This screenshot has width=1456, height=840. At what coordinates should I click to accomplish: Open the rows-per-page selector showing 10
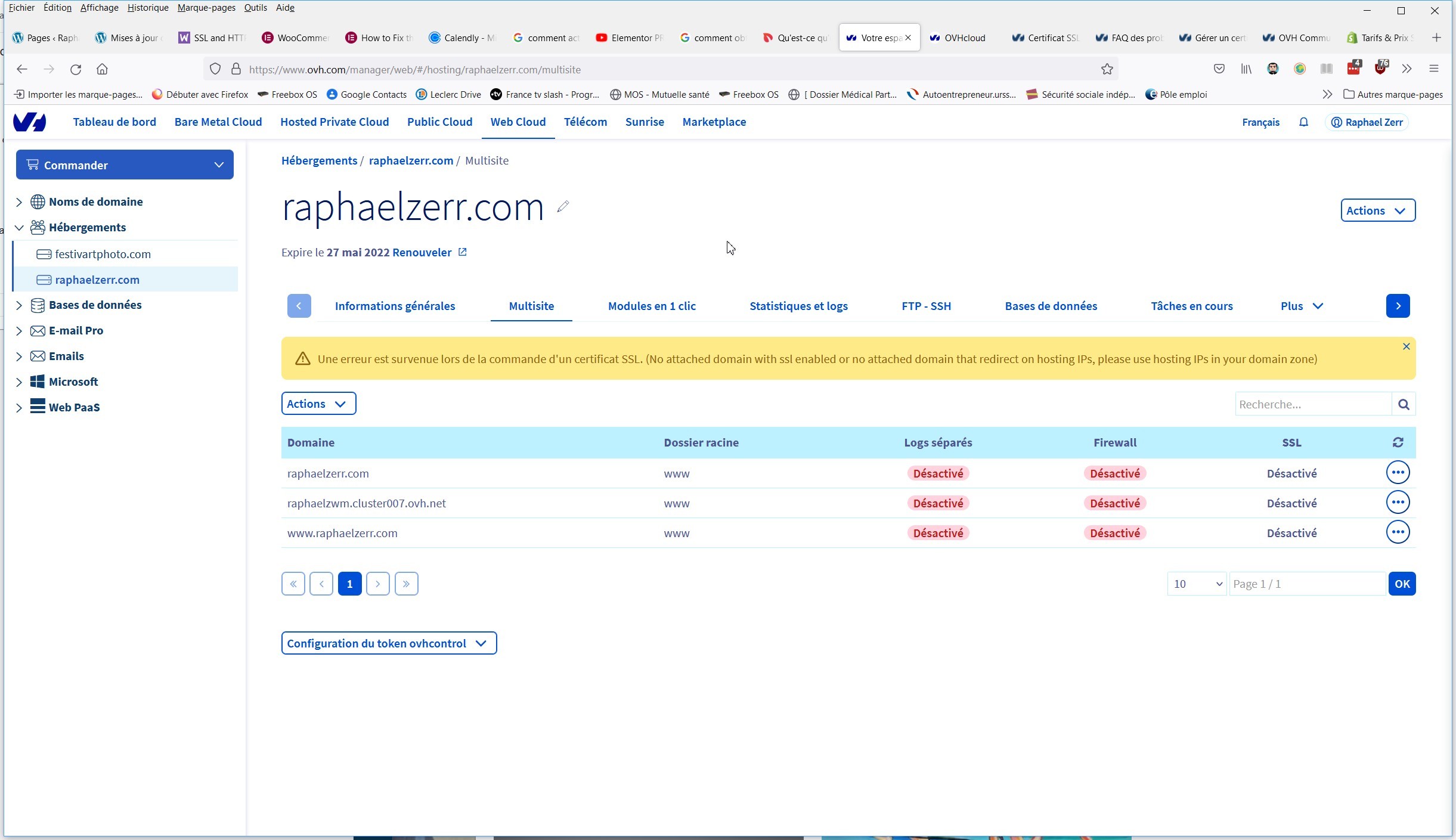[x=1196, y=584]
